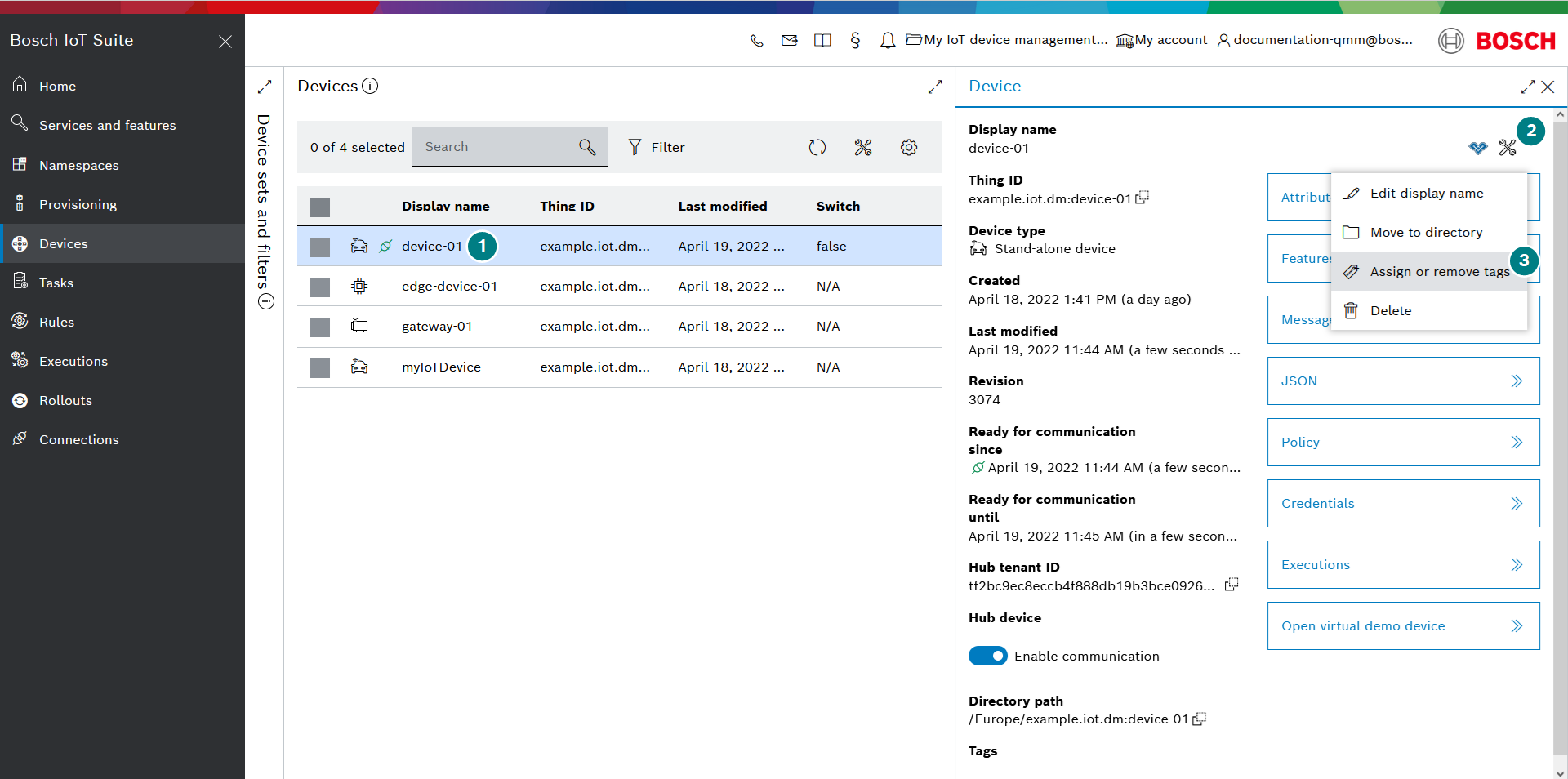Click the Bosch logo

[x=1497, y=40]
